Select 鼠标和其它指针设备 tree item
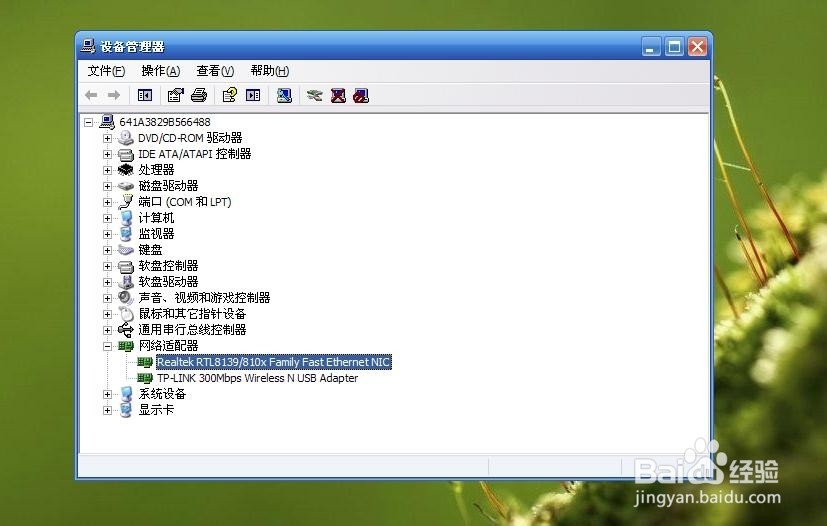Image resolution: width=827 pixels, height=526 pixels. tap(192, 314)
